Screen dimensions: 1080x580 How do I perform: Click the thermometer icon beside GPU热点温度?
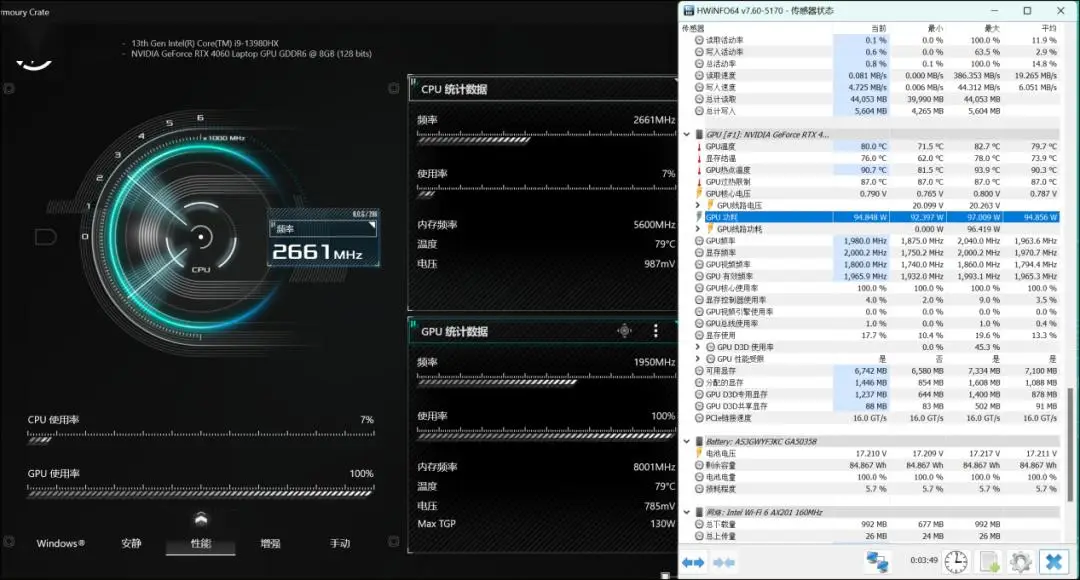coord(699,170)
